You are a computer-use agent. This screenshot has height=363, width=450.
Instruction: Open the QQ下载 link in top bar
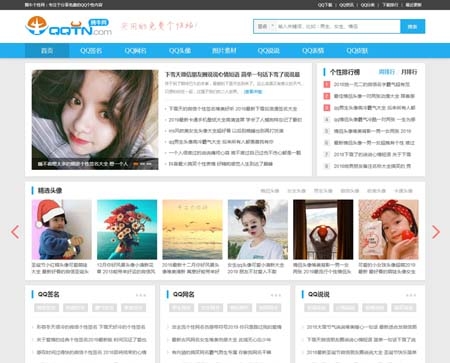(325, 5)
